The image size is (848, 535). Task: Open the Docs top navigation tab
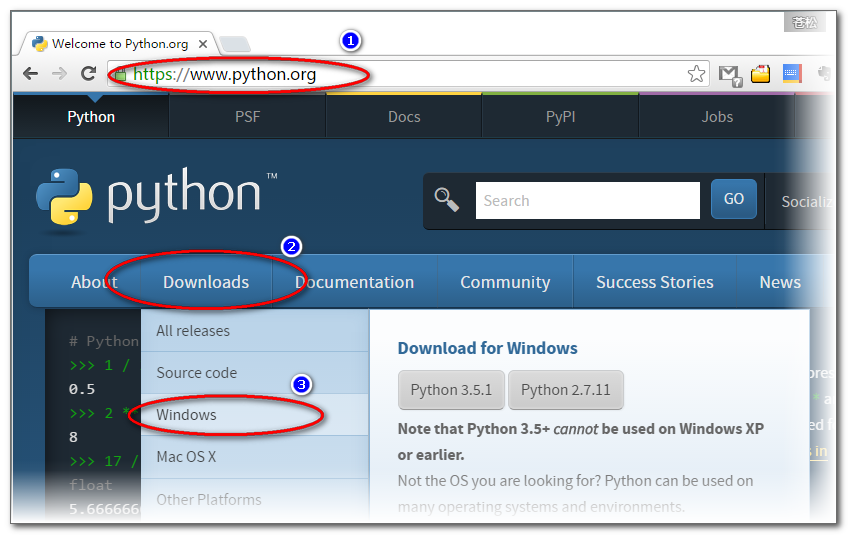coord(404,117)
